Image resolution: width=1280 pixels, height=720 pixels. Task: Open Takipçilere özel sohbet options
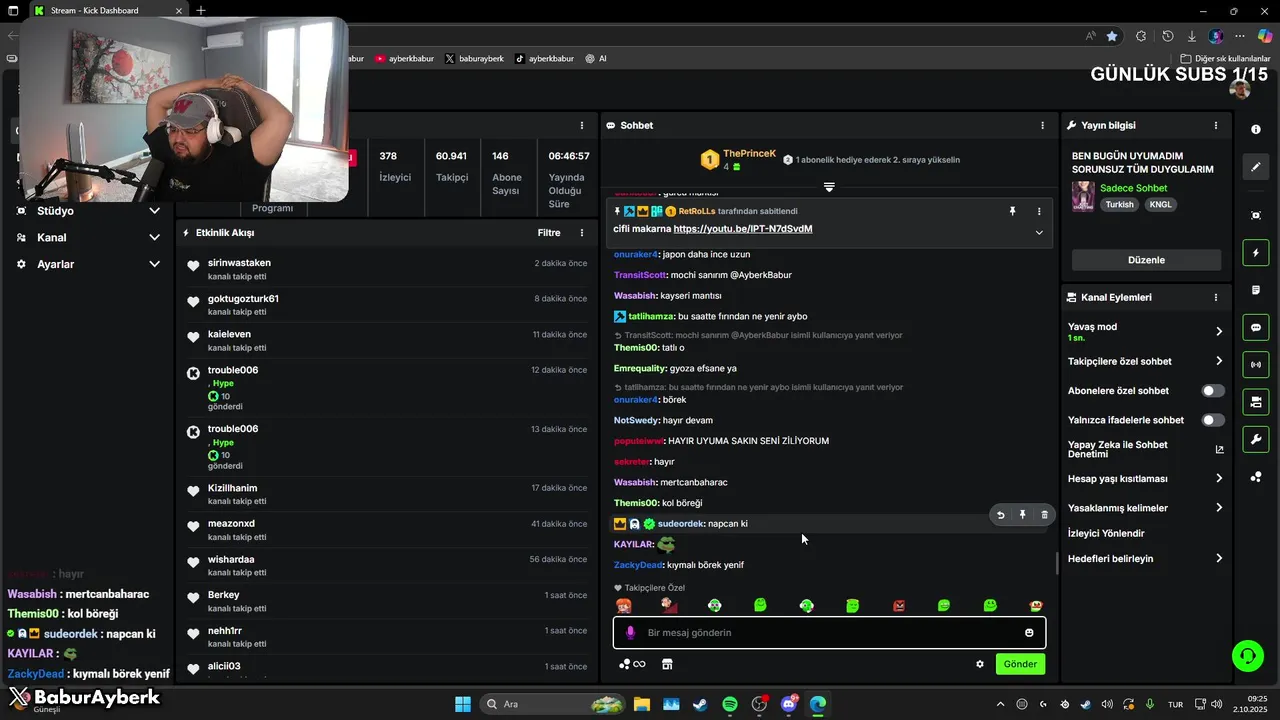point(1146,361)
